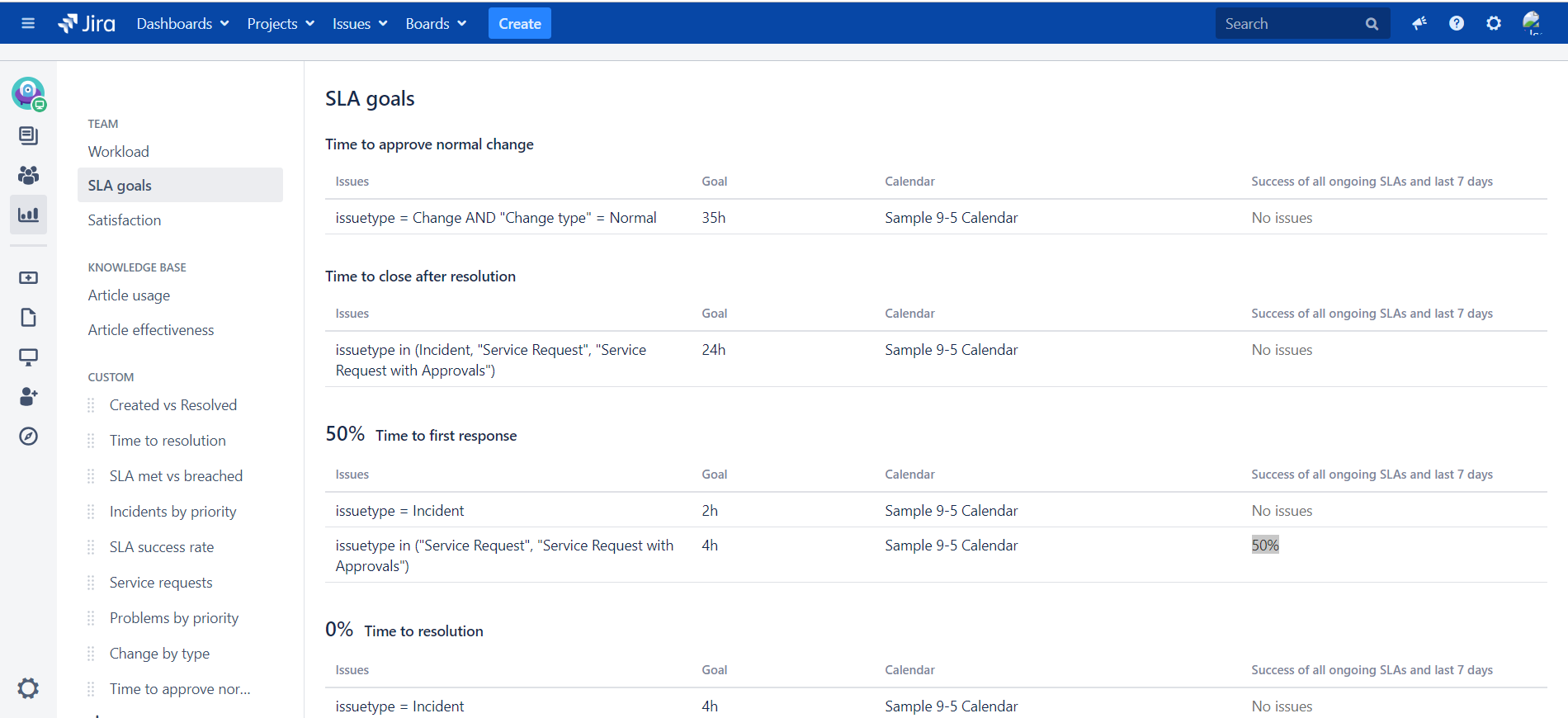
Task: Grab drag handle beside Problems by priority
Action: 91,618
